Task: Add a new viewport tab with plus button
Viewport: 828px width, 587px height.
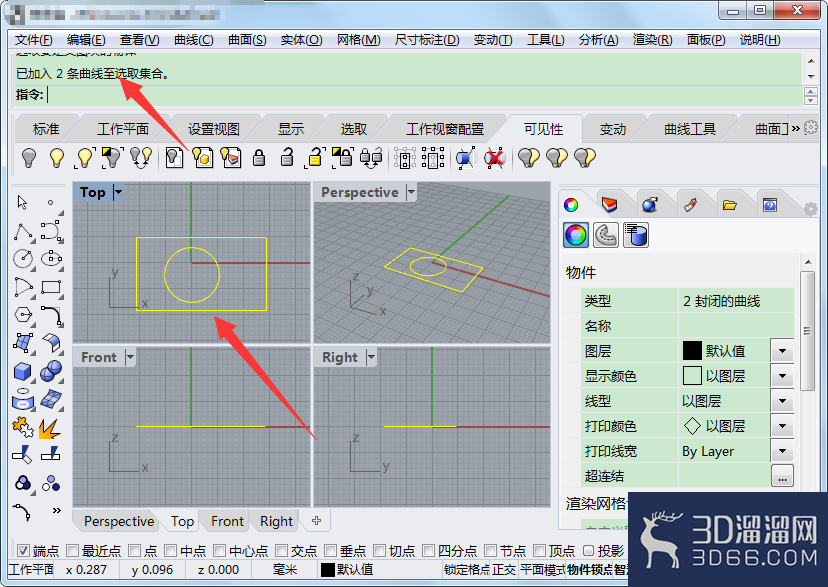Action: coord(316,520)
